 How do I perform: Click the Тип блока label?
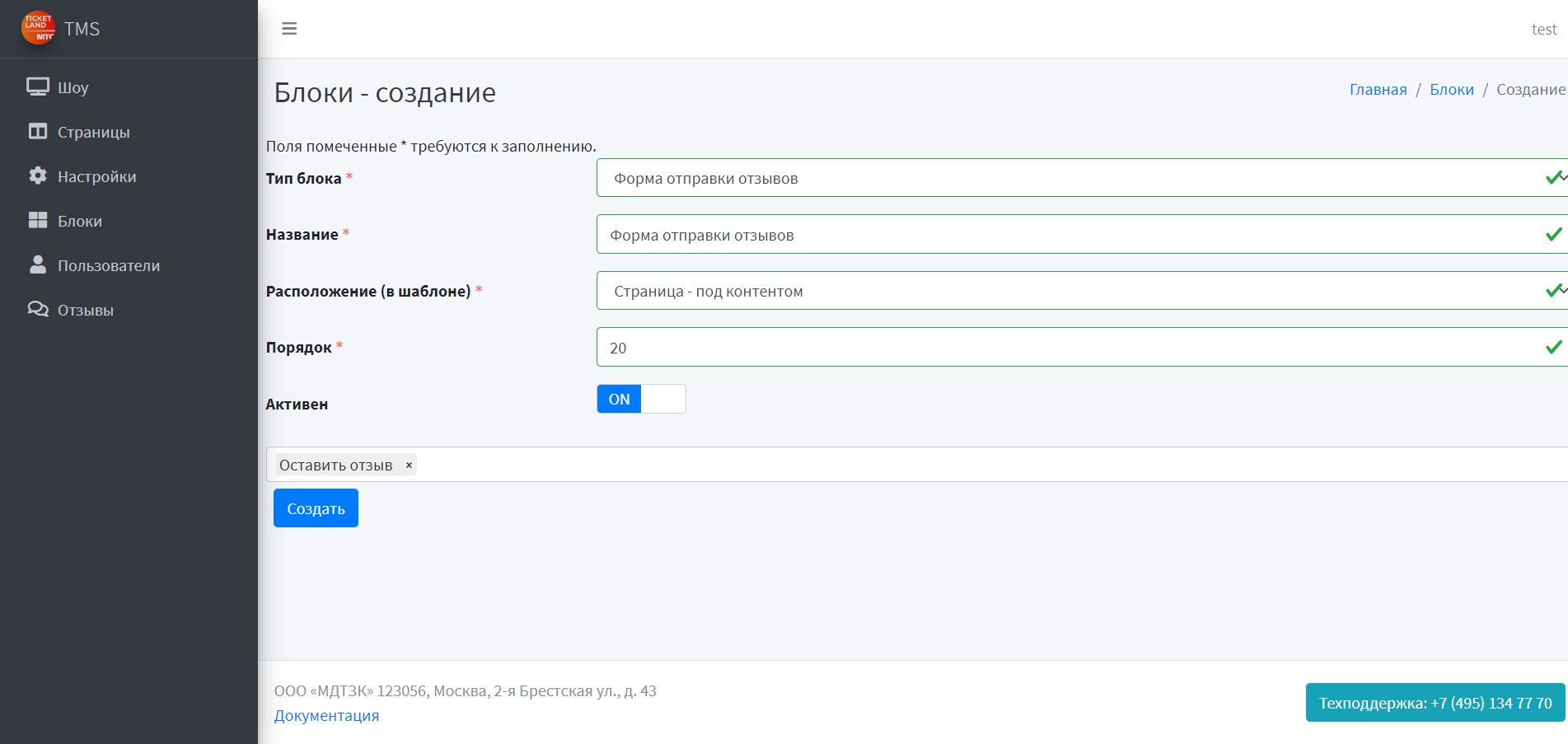point(303,178)
